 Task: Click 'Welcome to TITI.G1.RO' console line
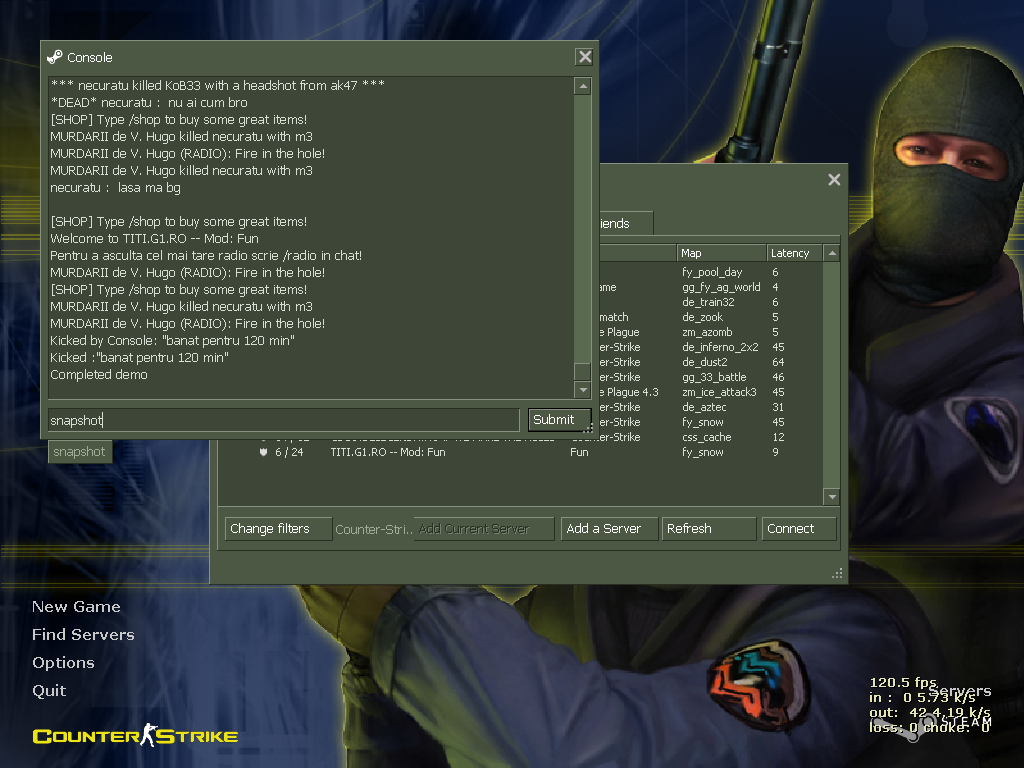[x=155, y=239]
